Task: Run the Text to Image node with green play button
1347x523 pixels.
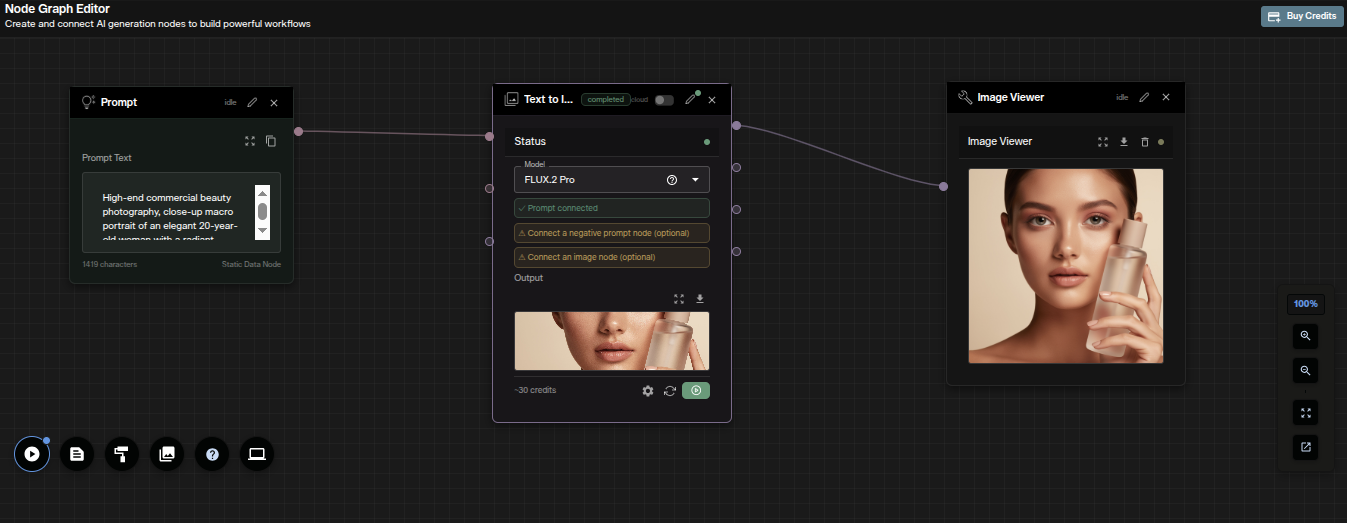Action: 696,390
